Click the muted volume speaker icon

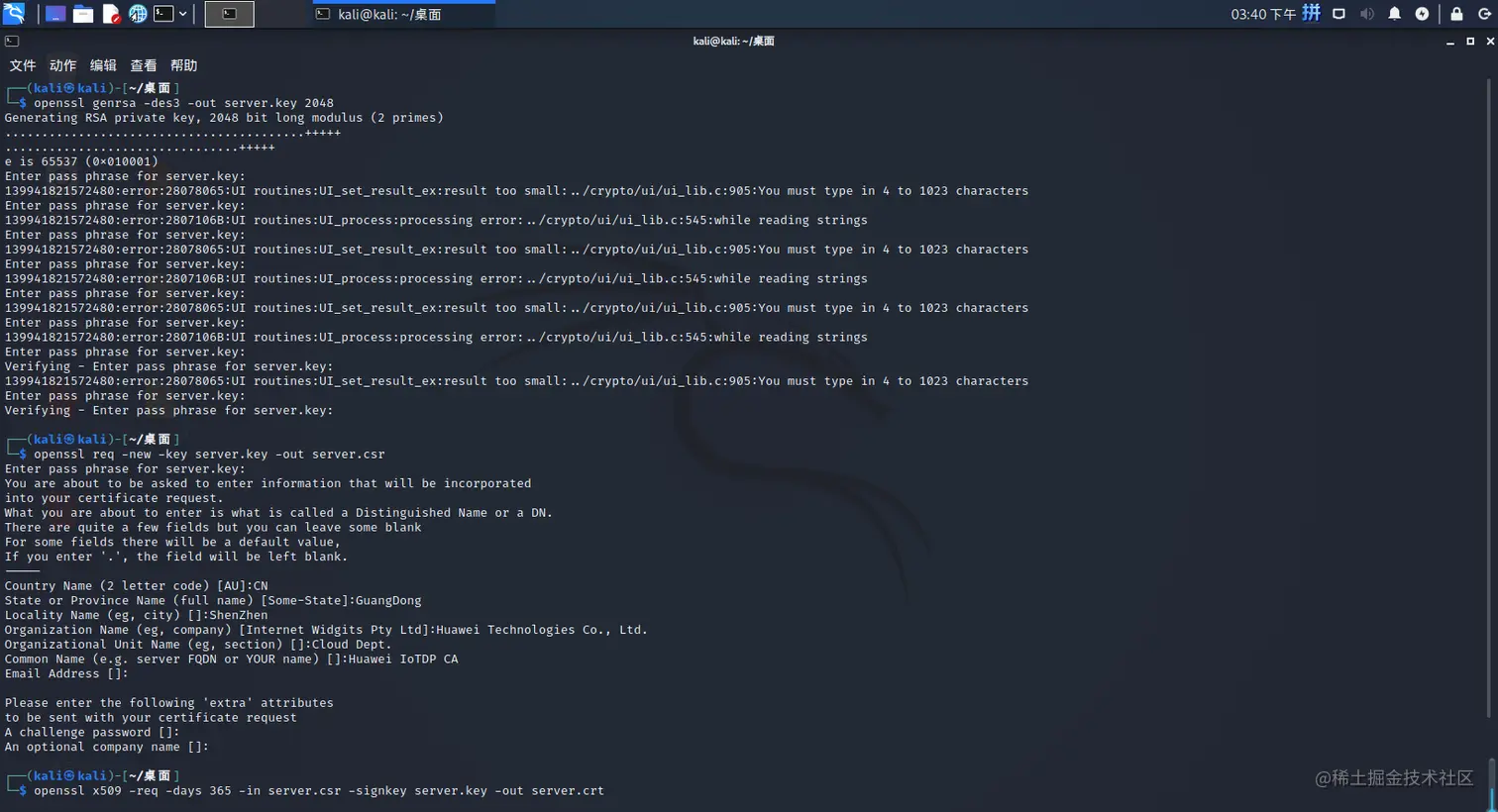(x=1366, y=14)
